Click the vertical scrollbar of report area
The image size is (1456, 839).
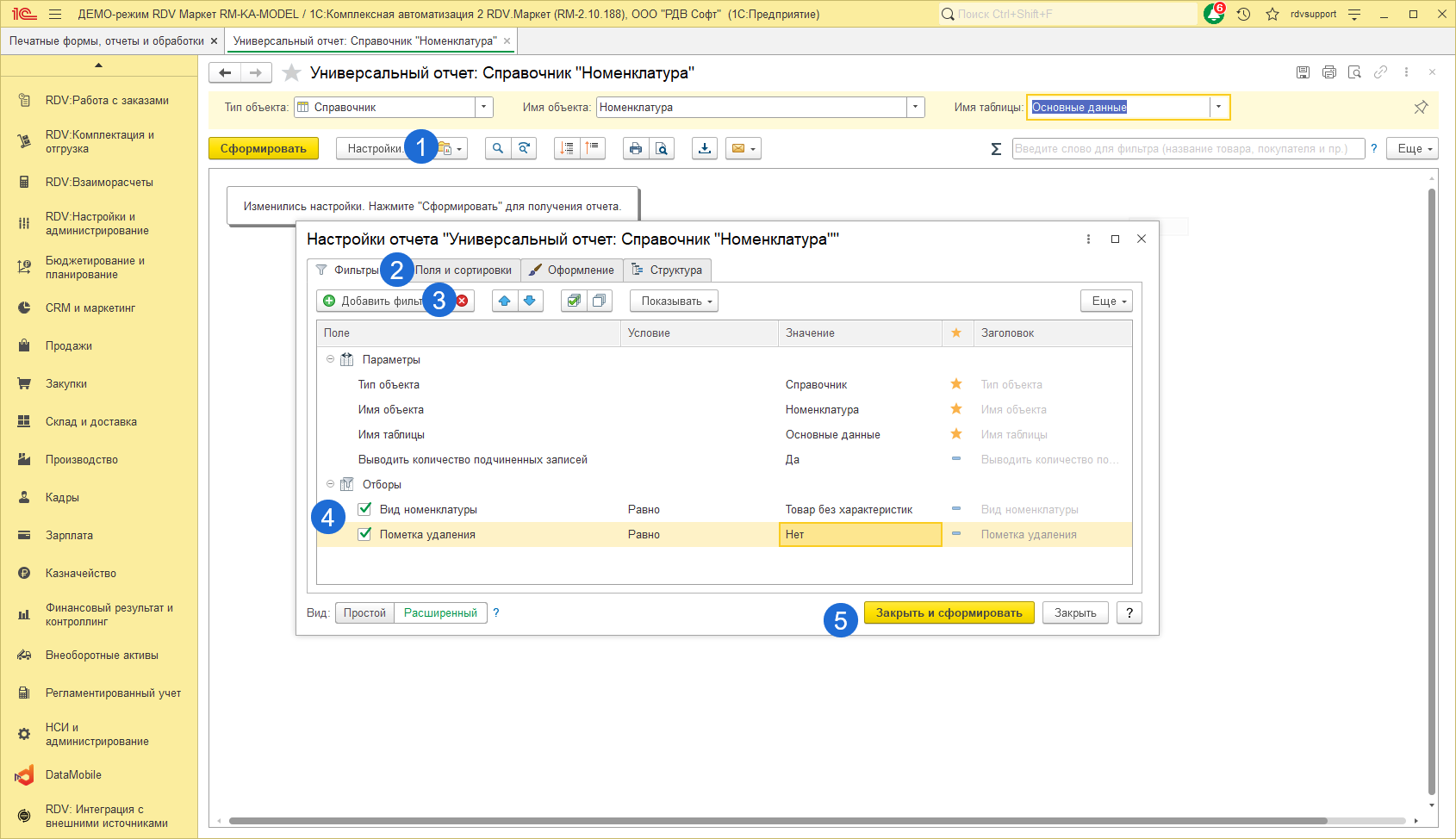(x=1432, y=491)
